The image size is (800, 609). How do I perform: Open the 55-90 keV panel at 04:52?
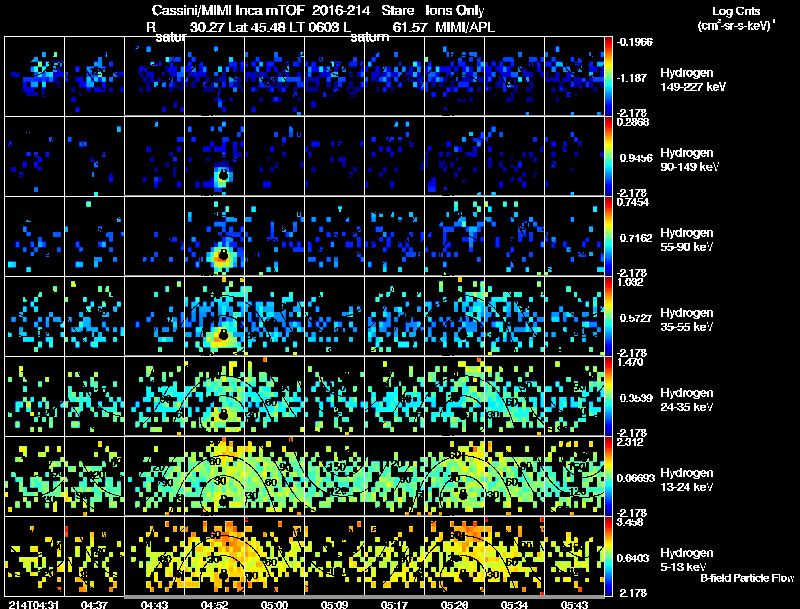tap(214, 237)
